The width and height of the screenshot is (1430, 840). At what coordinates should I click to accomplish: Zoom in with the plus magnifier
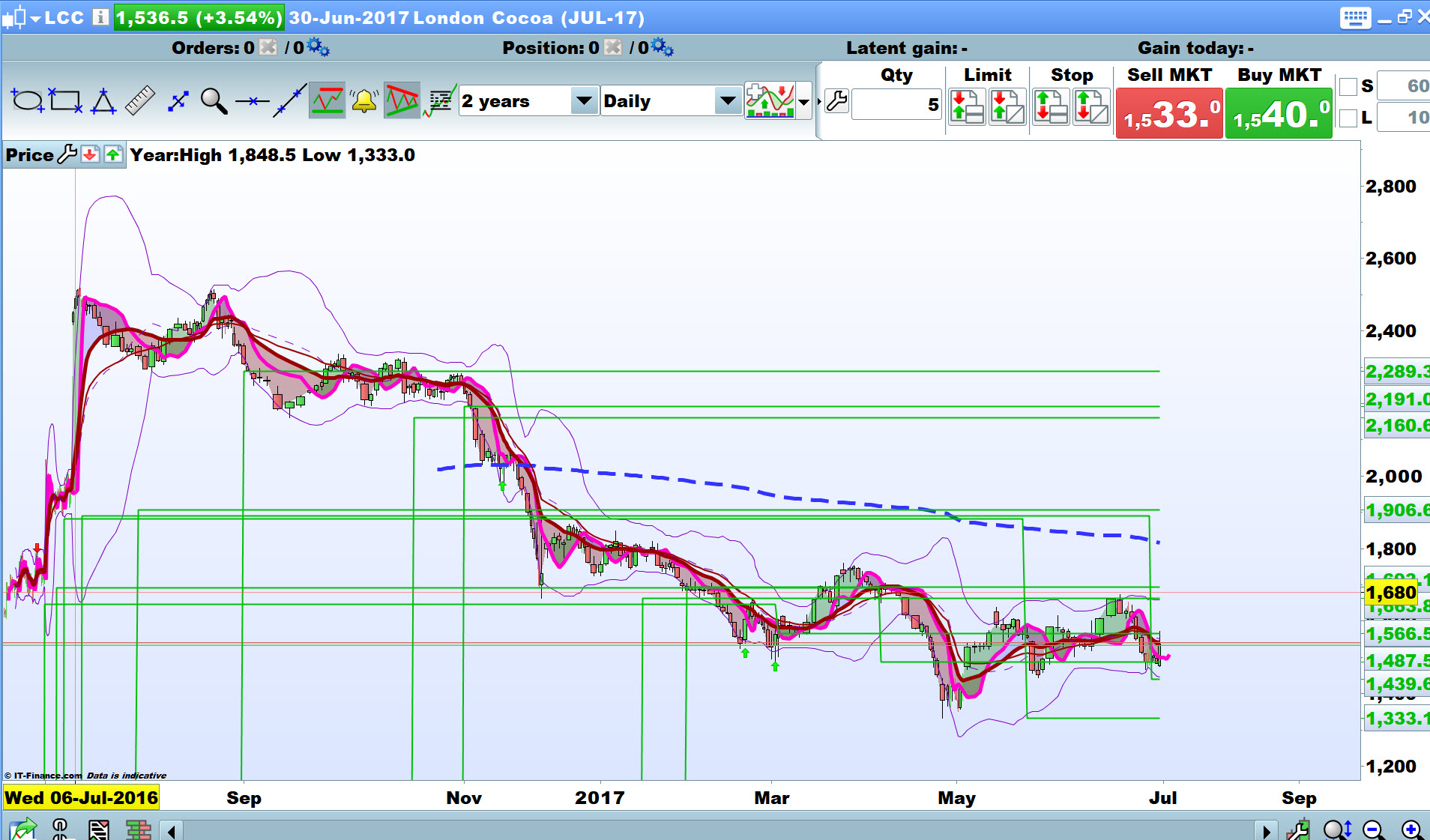tap(1411, 830)
